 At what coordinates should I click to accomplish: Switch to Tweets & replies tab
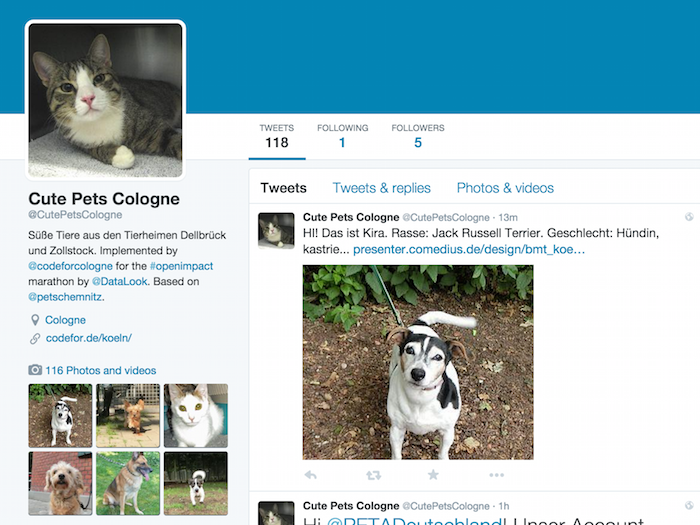(381, 188)
